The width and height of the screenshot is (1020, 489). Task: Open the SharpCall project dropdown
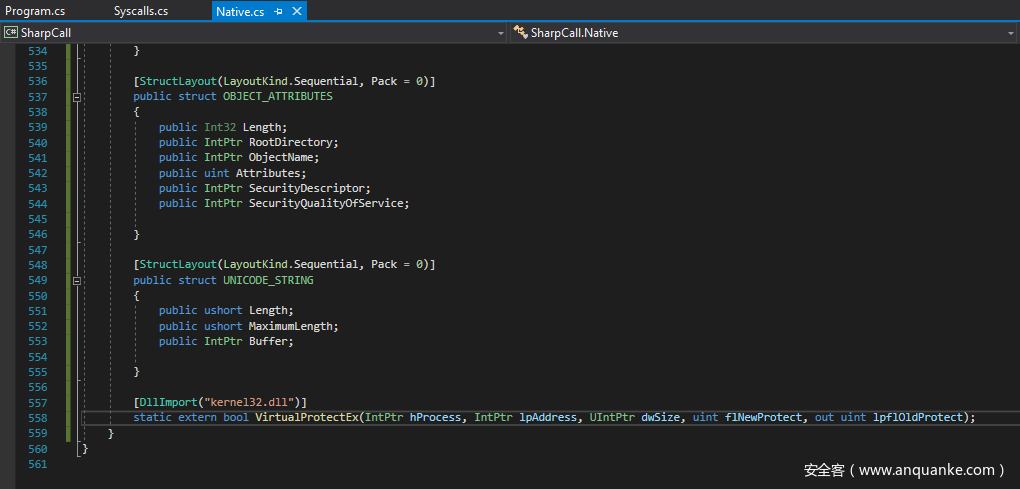pyautogui.click(x=501, y=33)
